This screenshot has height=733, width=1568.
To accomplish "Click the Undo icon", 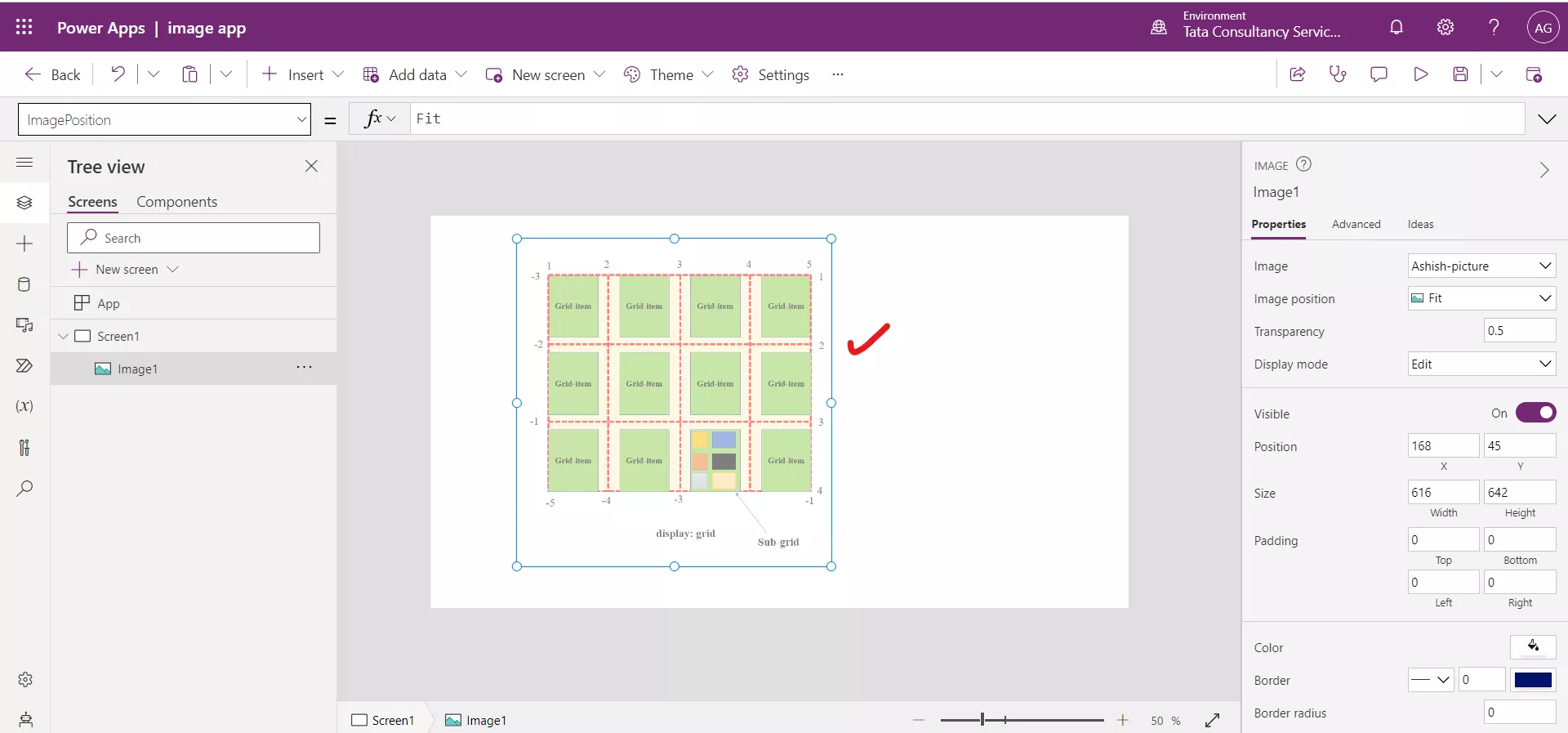I will pos(118,74).
